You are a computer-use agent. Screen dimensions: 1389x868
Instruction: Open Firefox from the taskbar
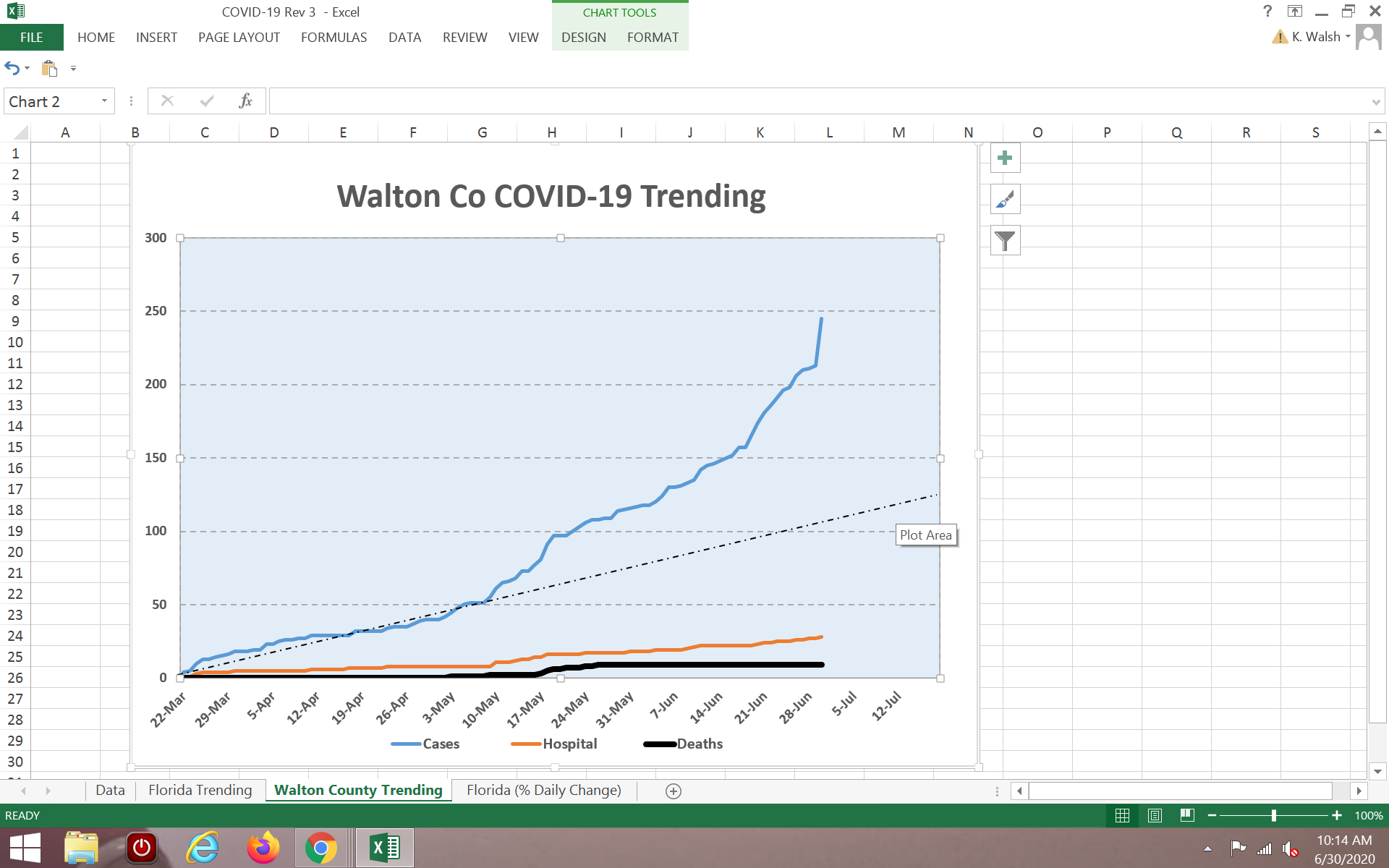click(x=263, y=848)
